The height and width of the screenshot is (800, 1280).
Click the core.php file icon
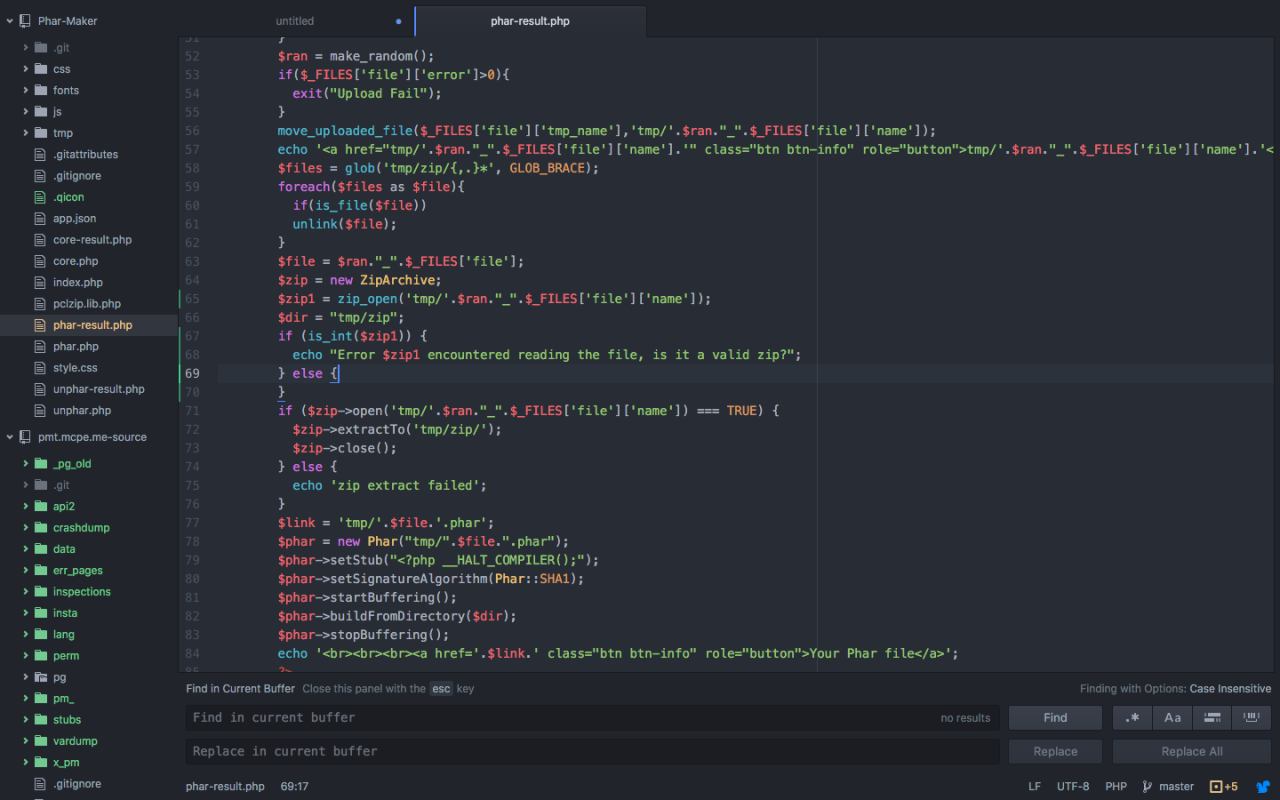pos(41,261)
